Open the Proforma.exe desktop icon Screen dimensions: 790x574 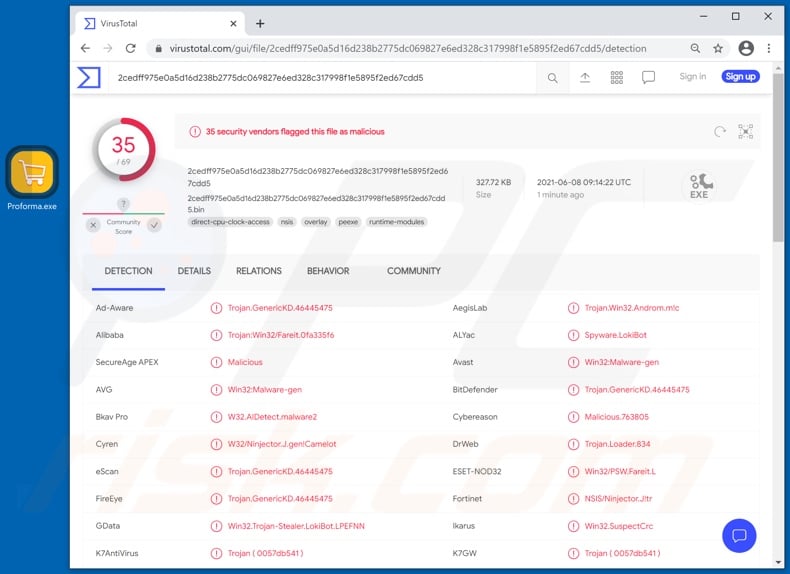tap(32, 178)
